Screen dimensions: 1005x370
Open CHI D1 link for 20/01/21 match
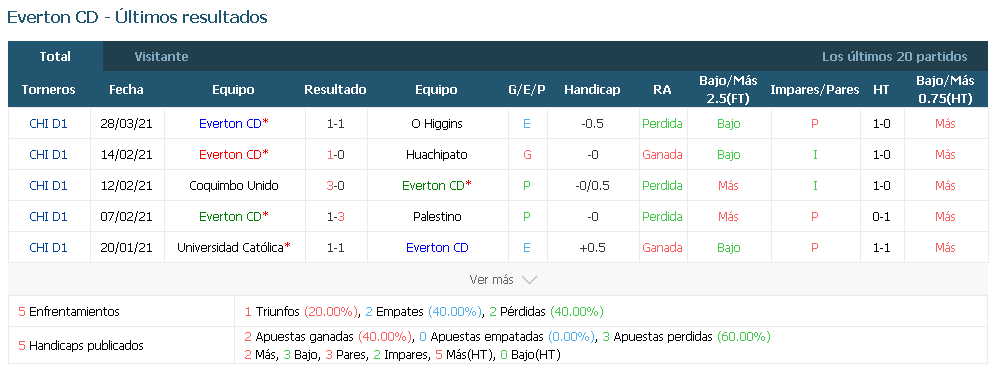tap(48, 247)
